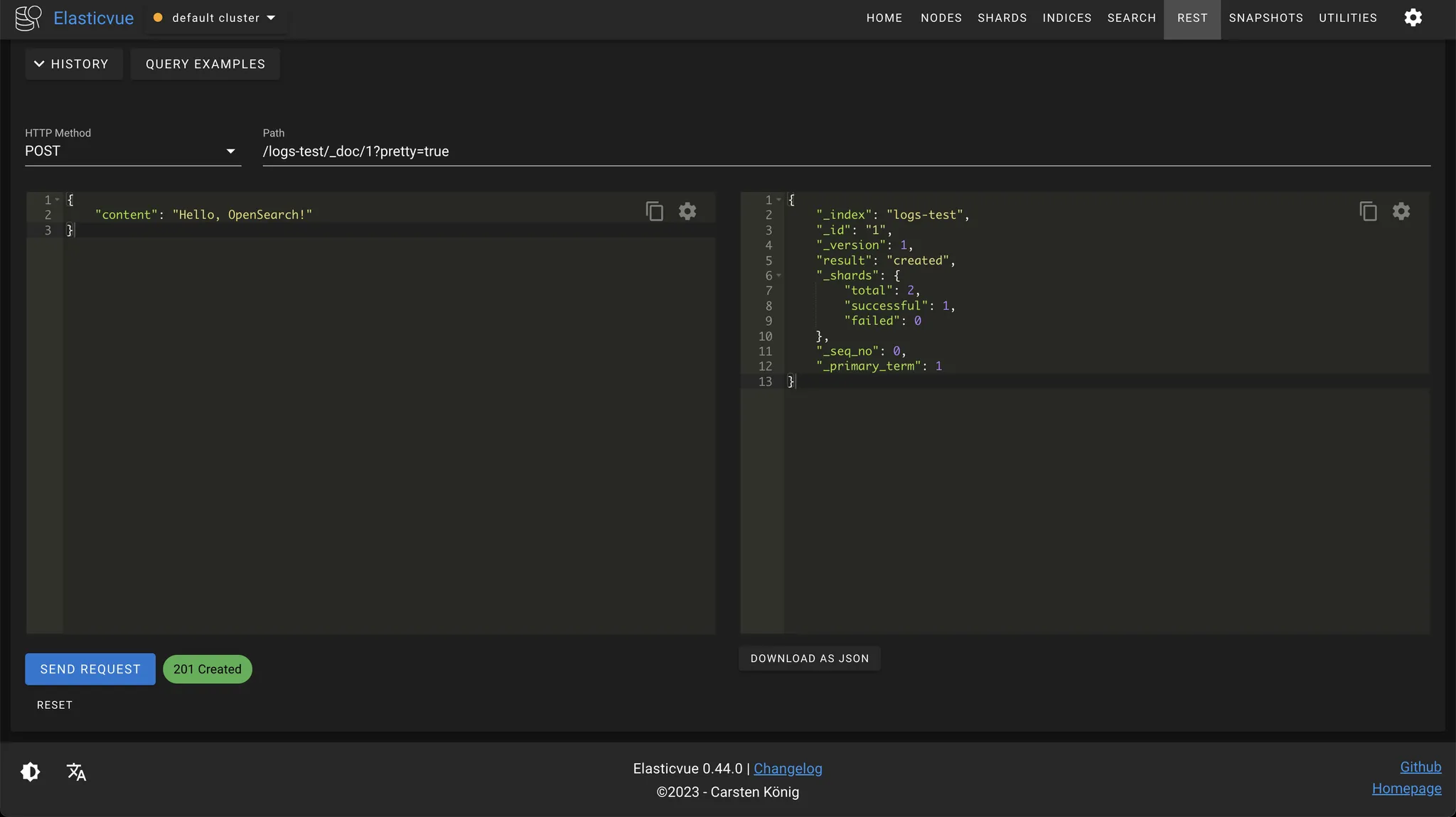This screenshot has width=1456, height=817.
Task: Open response editor settings gear
Action: click(x=1401, y=211)
